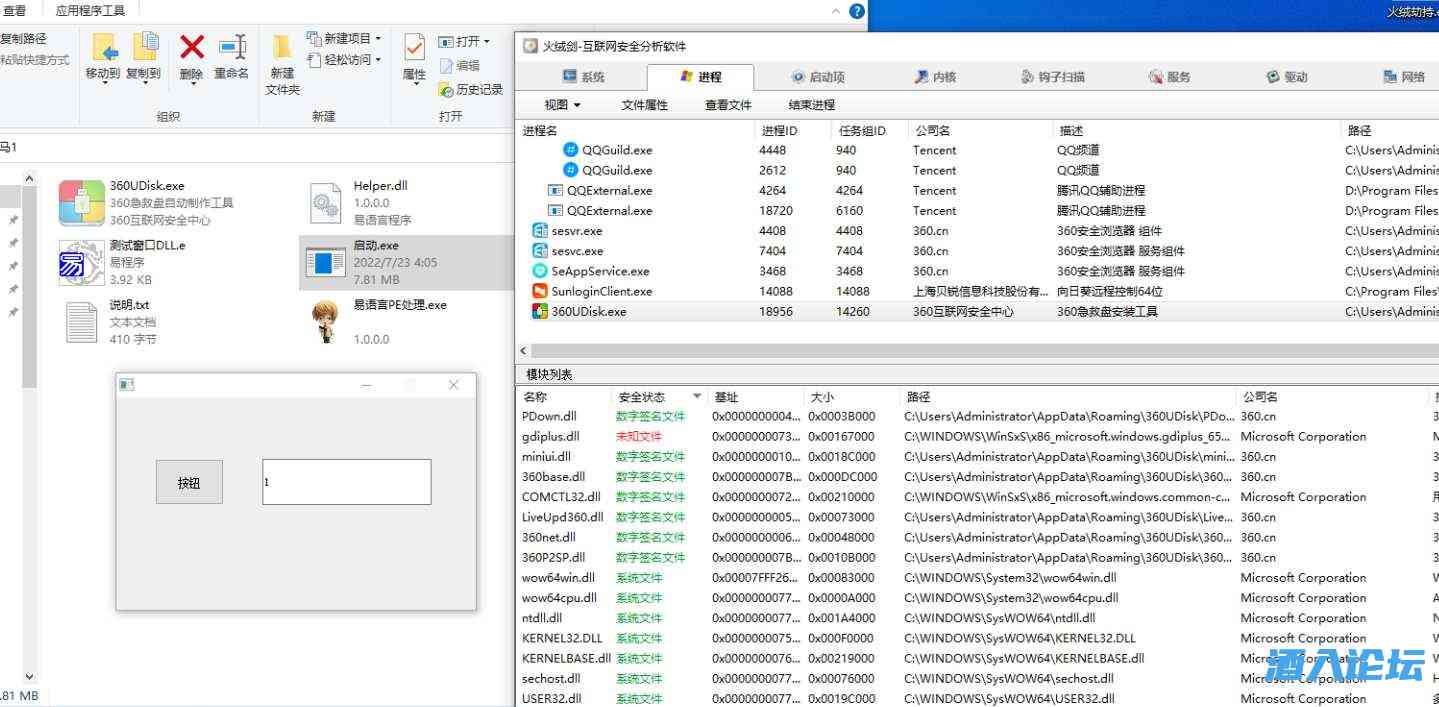
Task: Click the Delete (删除) red X icon
Action: 191,48
